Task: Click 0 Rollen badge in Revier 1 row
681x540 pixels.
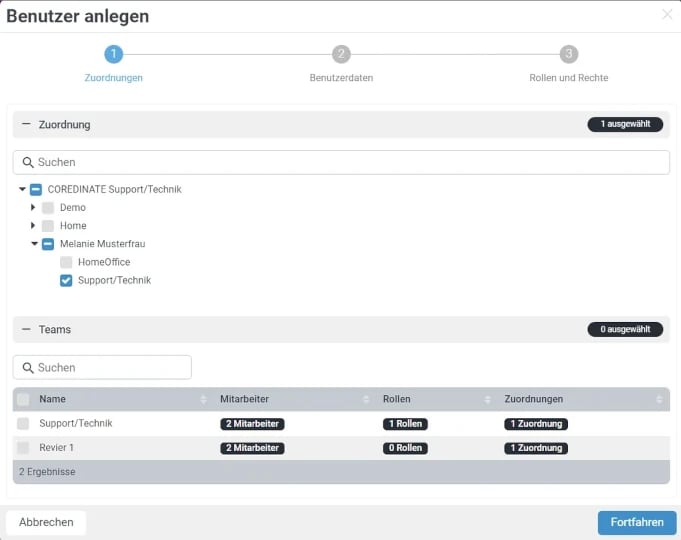Action: 405,448
